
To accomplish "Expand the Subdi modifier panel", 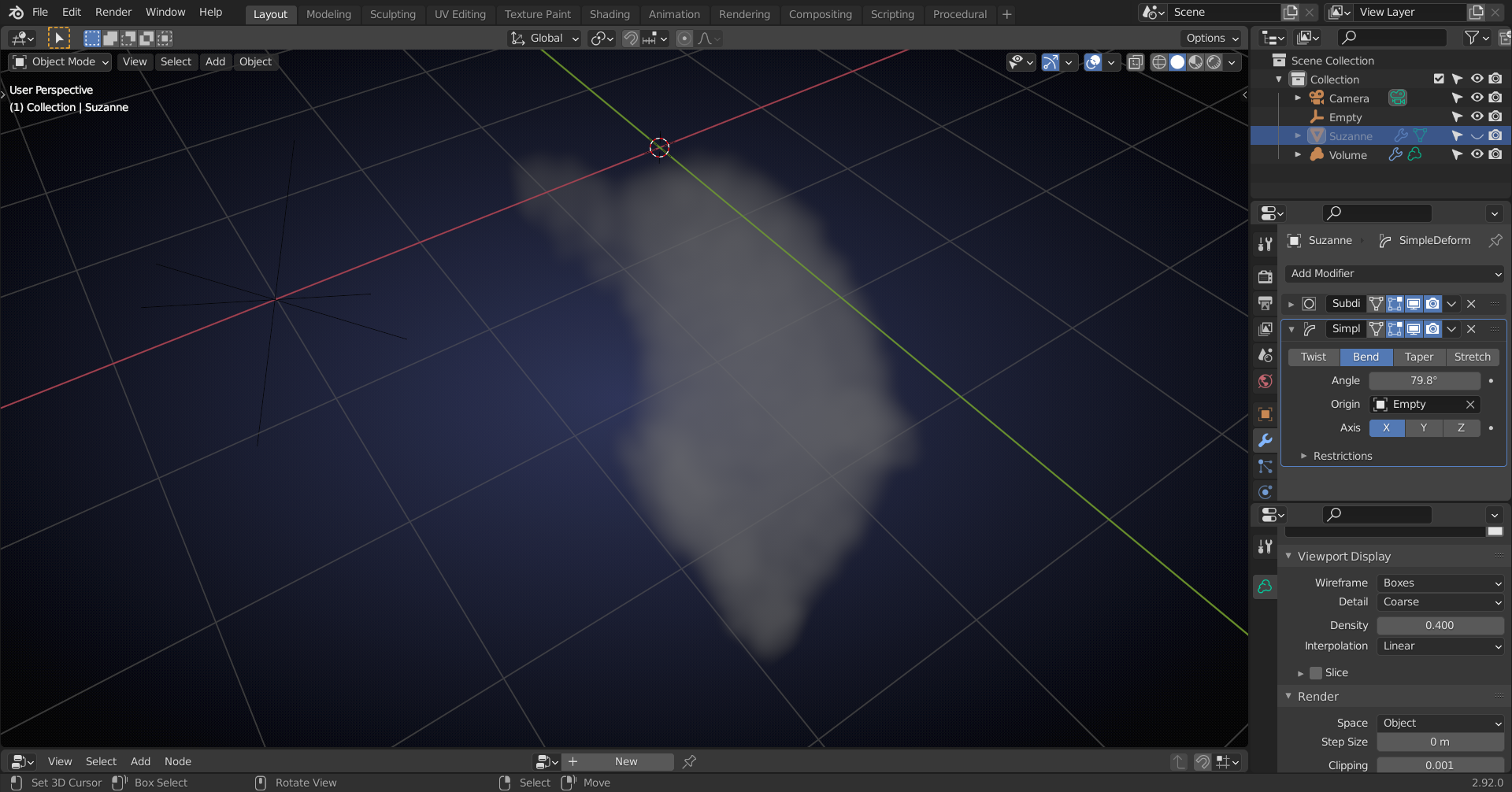I will click(1291, 304).
